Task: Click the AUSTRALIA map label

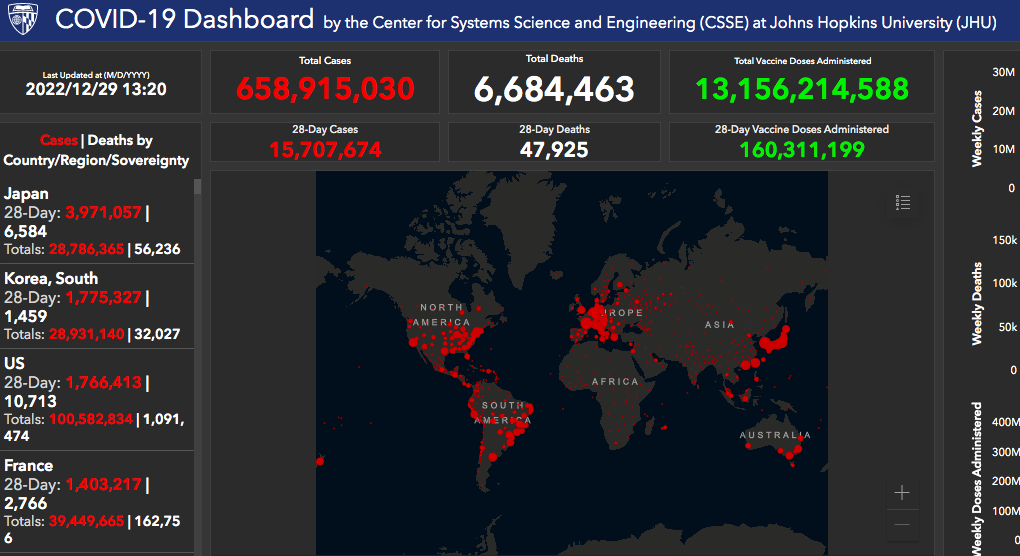Action: (x=775, y=435)
